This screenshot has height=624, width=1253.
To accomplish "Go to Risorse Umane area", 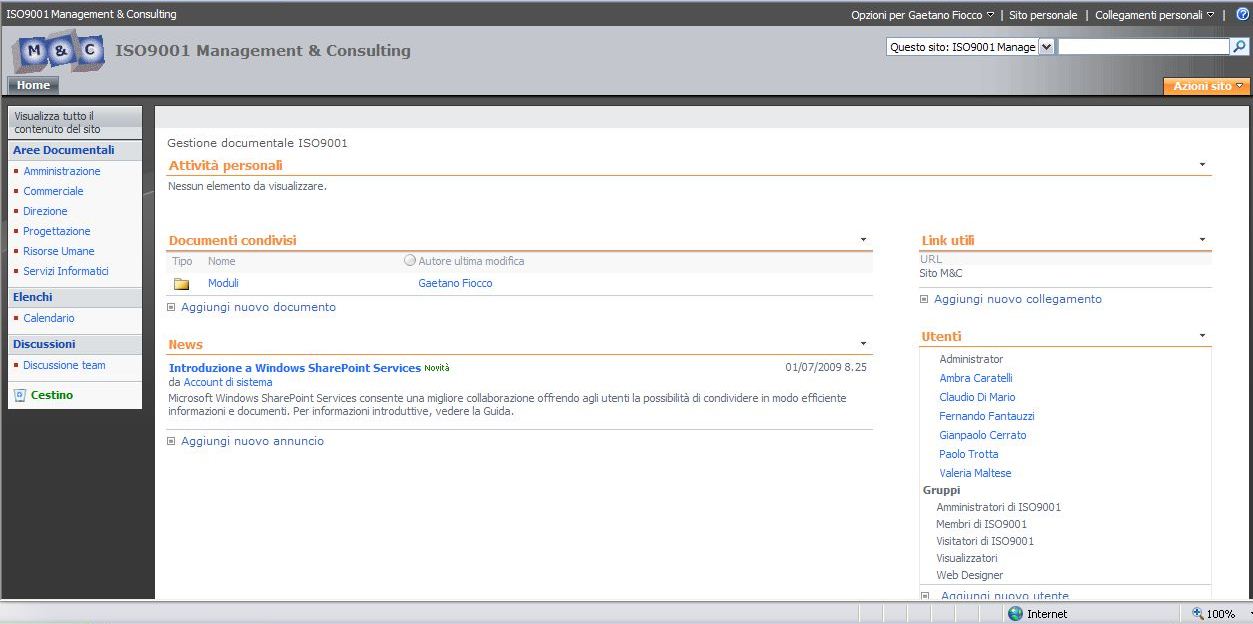I will pos(59,251).
